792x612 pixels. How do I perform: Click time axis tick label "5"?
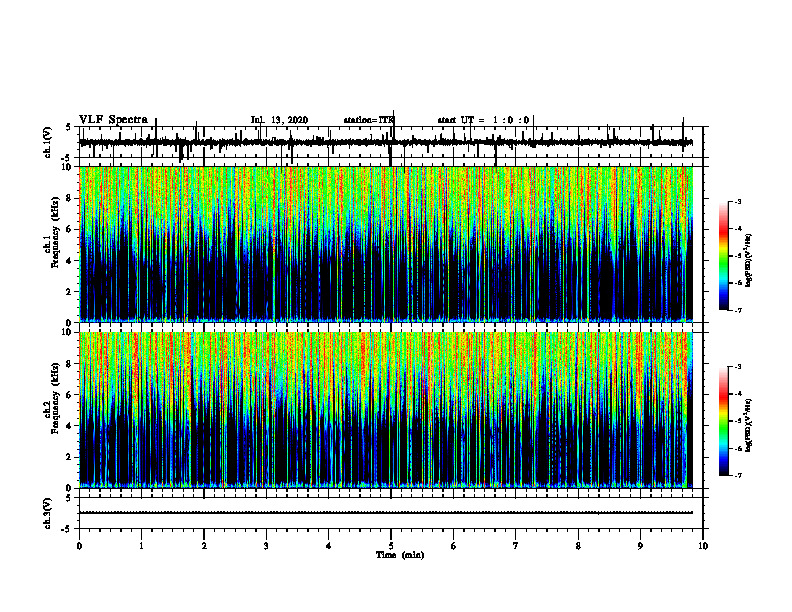391,545
